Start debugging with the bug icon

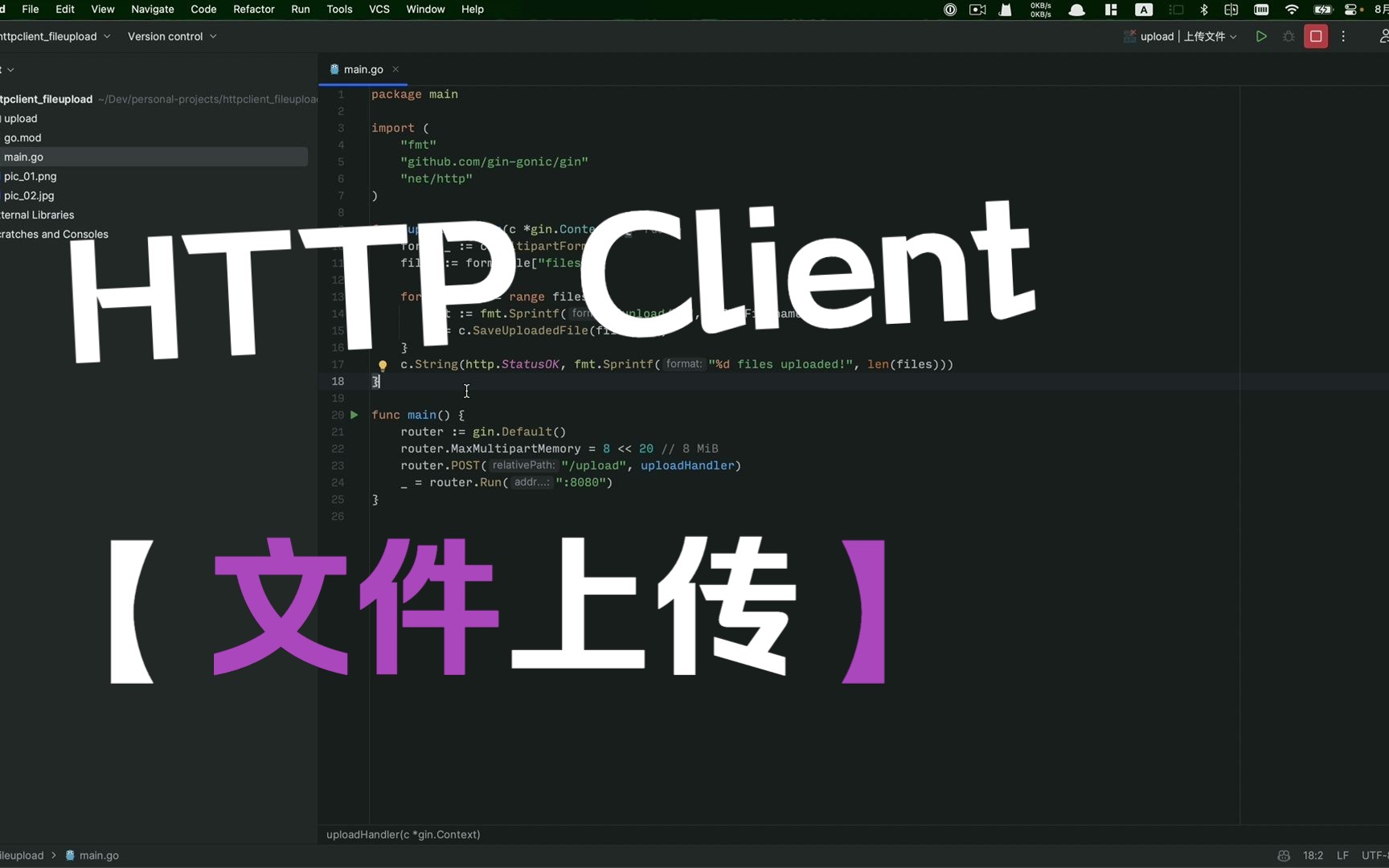click(1289, 36)
